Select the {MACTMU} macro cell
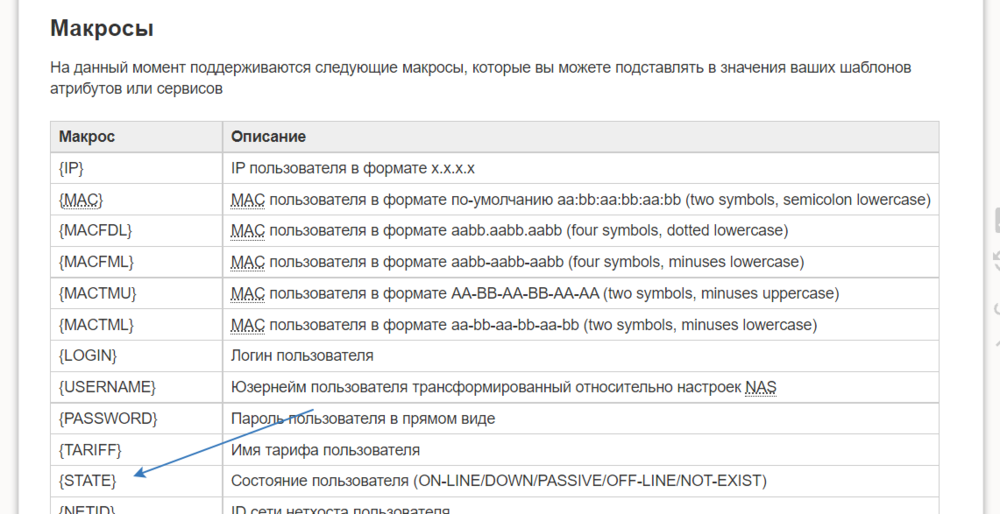Viewport: 1000px width, 514px height. (97, 293)
